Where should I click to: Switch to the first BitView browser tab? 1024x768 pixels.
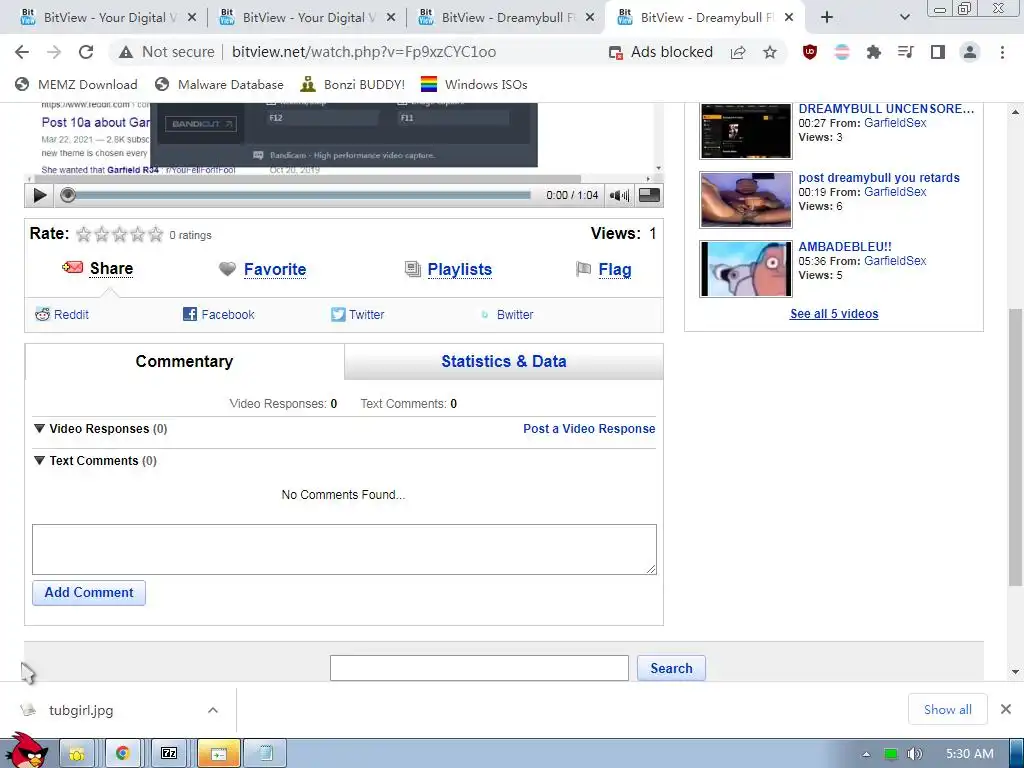tap(108, 18)
